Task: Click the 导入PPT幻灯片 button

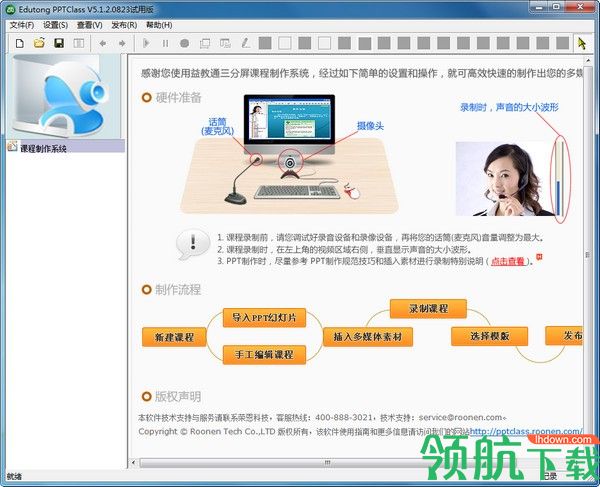Action: (x=264, y=318)
